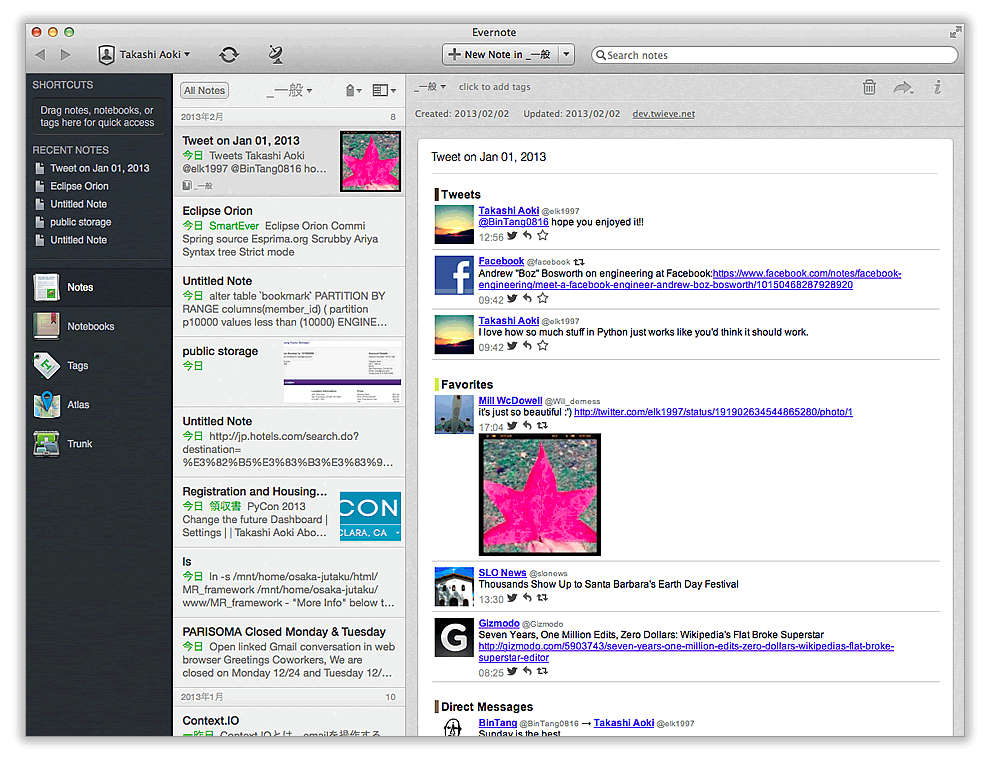Open the Takashi Aoki account menu
This screenshot has height=770, width=988.
click(144, 55)
